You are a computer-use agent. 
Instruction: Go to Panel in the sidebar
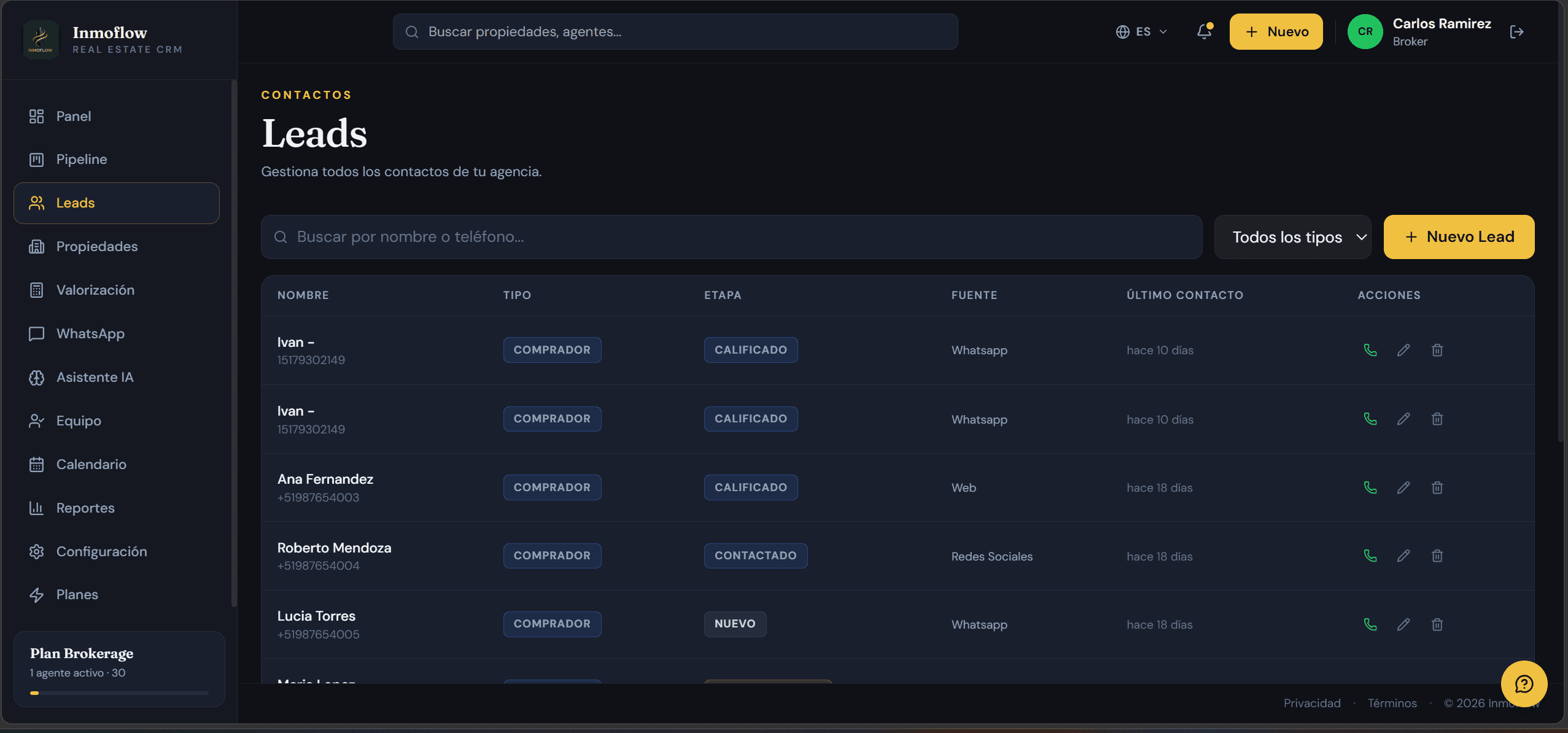[x=117, y=116]
